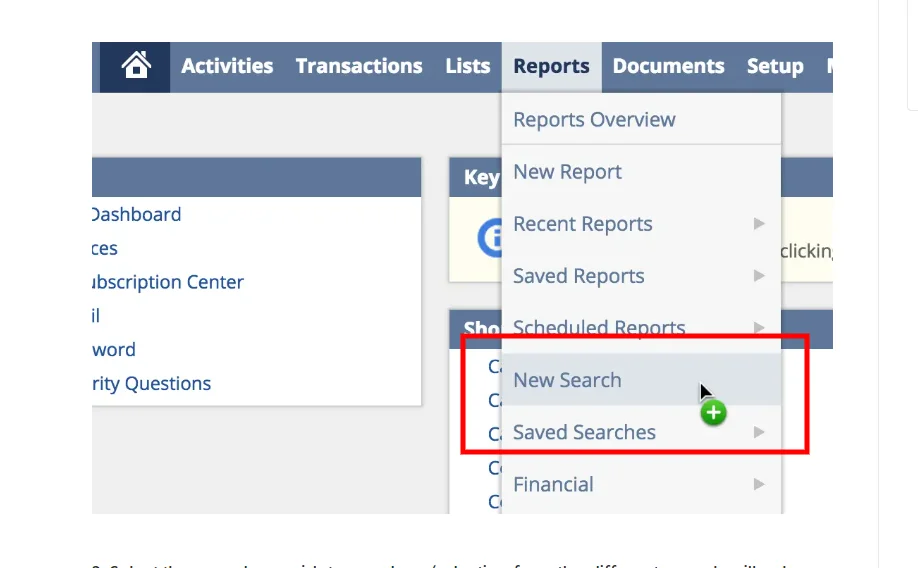Open the Setup menu
The height and width of the screenshot is (568, 918).
(775, 67)
